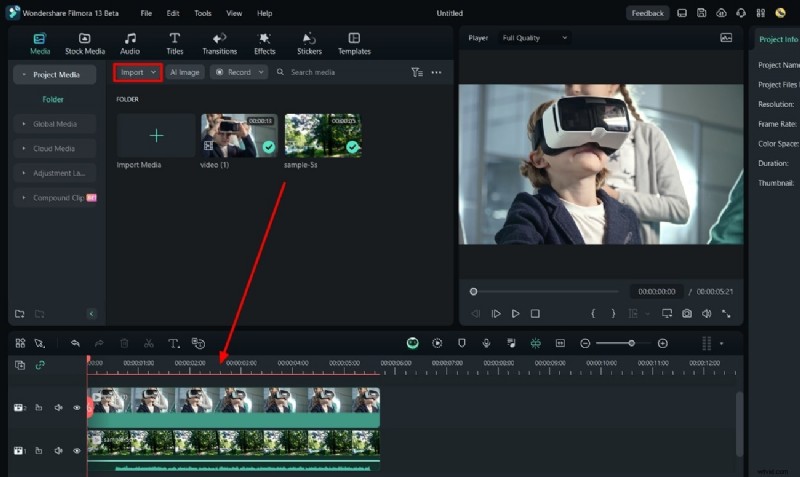Click zoom out minus on timeline
This screenshot has width=800, height=477.
(x=585, y=343)
